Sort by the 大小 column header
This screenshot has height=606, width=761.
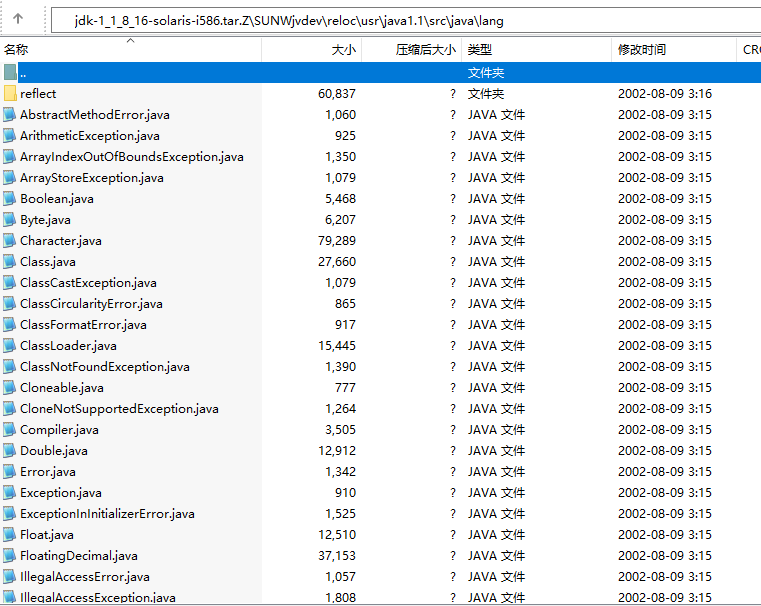click(x=312, y=49)
